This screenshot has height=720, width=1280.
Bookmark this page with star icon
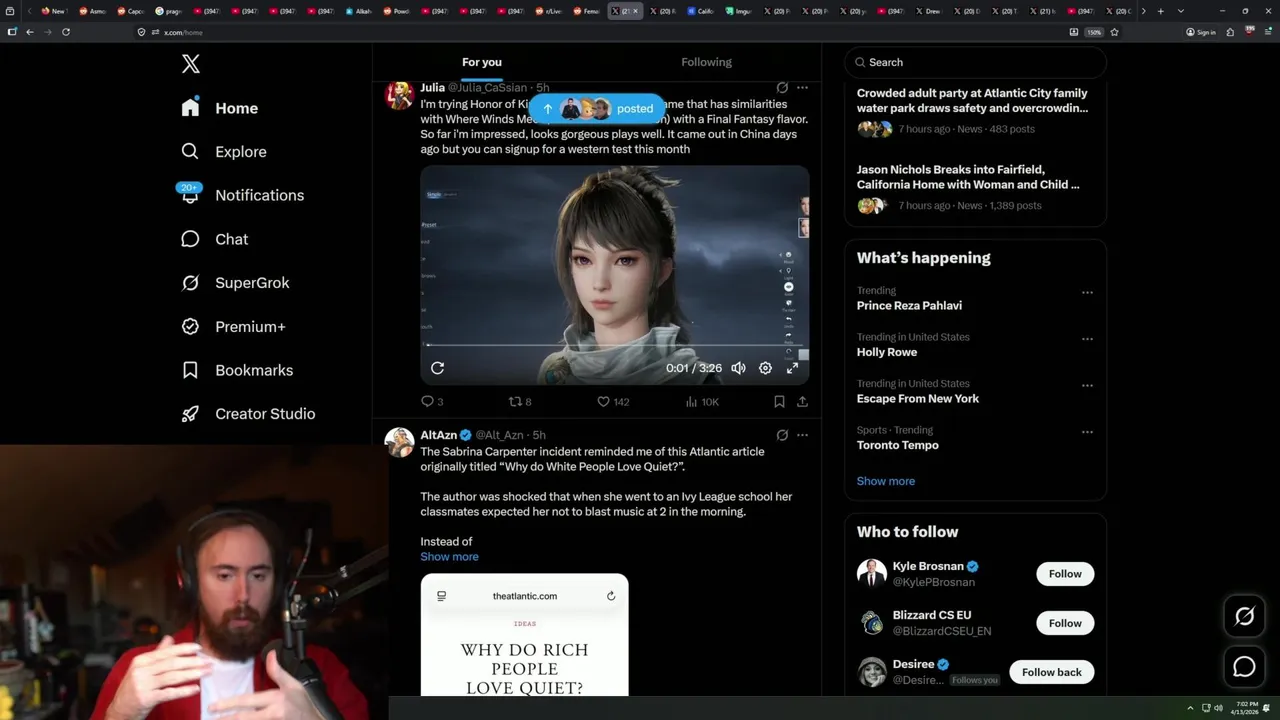click(1114, 32)
